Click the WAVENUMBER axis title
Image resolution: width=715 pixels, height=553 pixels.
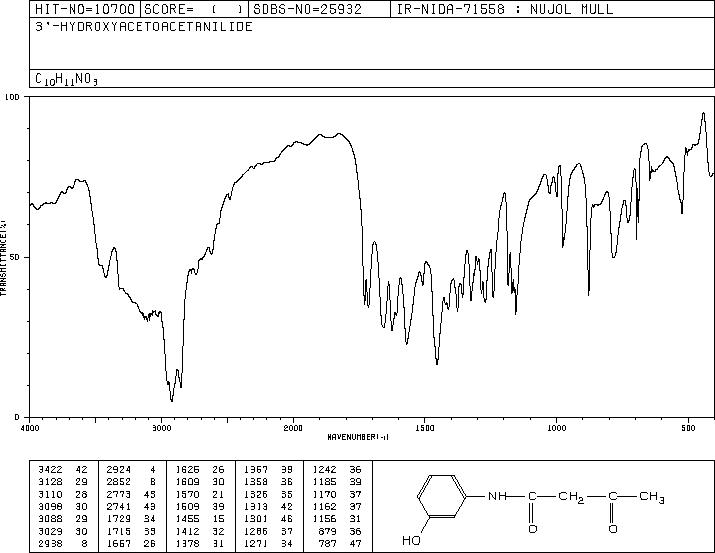coord(358,437)
